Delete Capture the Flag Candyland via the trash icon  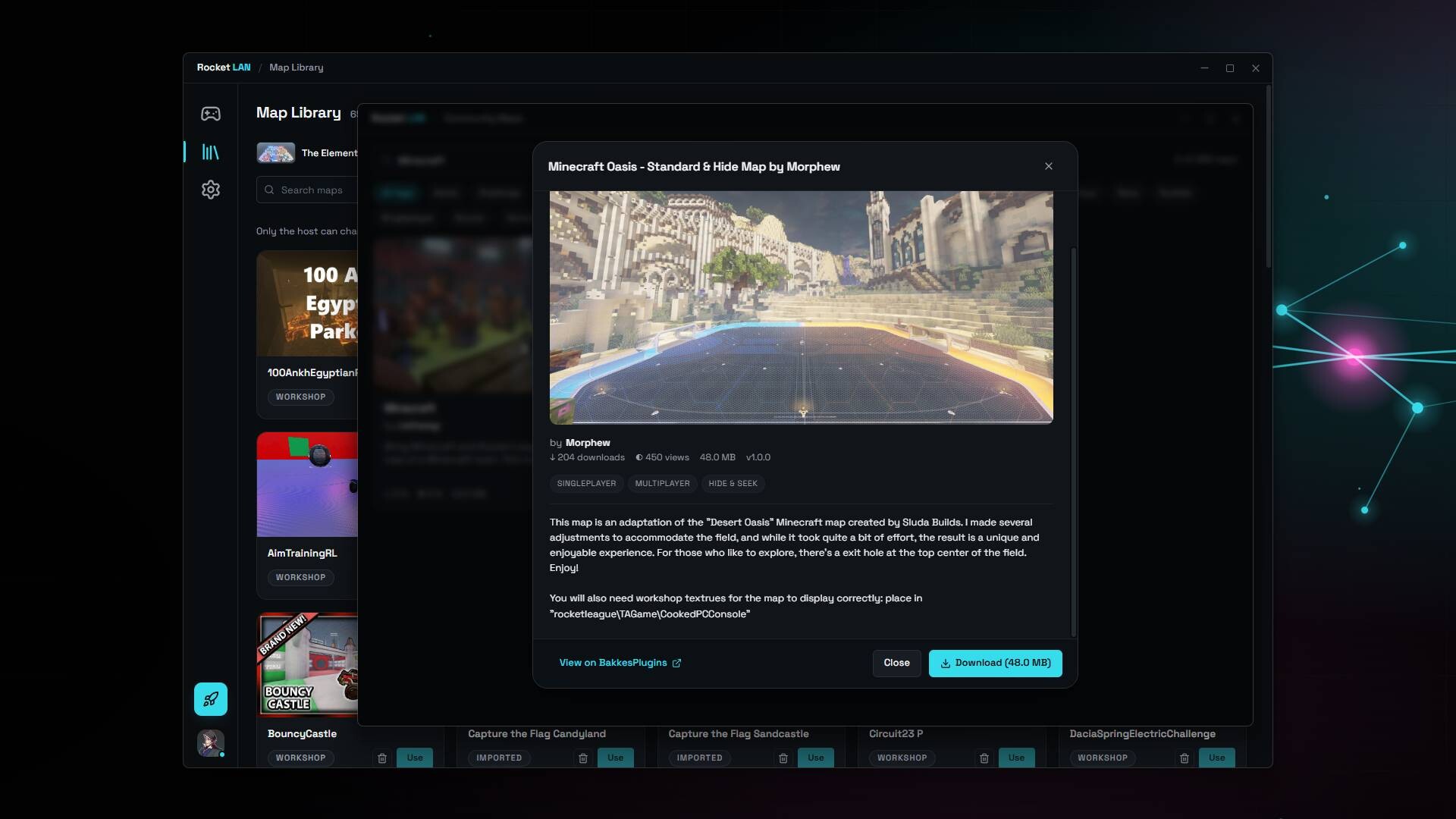pos(583,758)
